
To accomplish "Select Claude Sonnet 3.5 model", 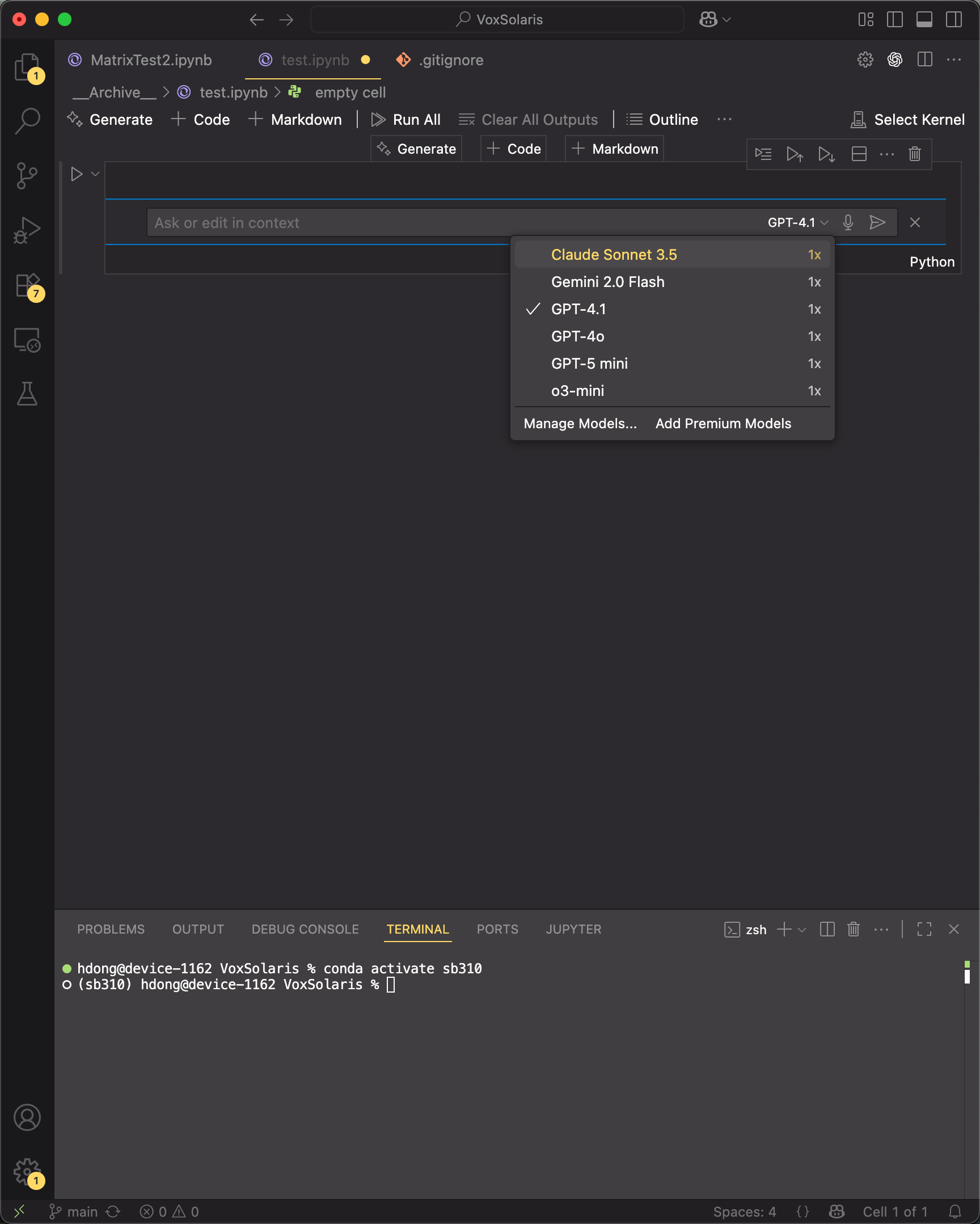I will pos(614,254).
